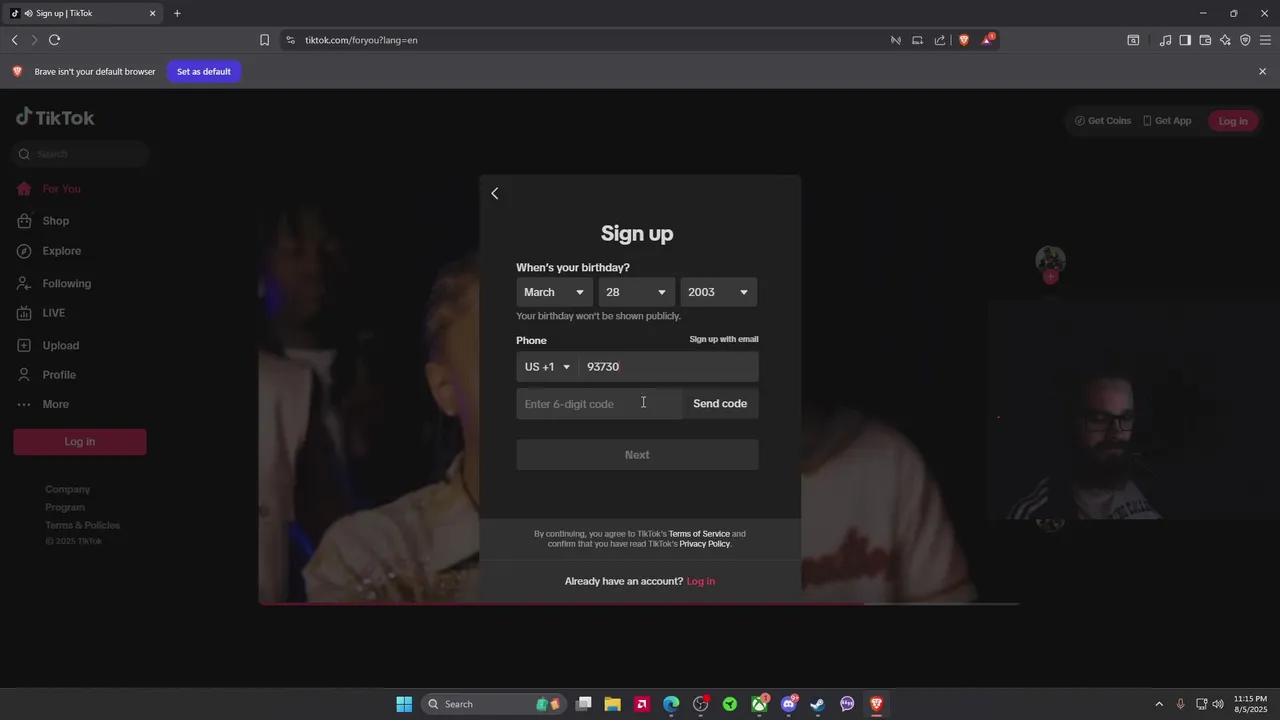
Task: Click the Next button in signup dialog
Action: pos(637,455)
